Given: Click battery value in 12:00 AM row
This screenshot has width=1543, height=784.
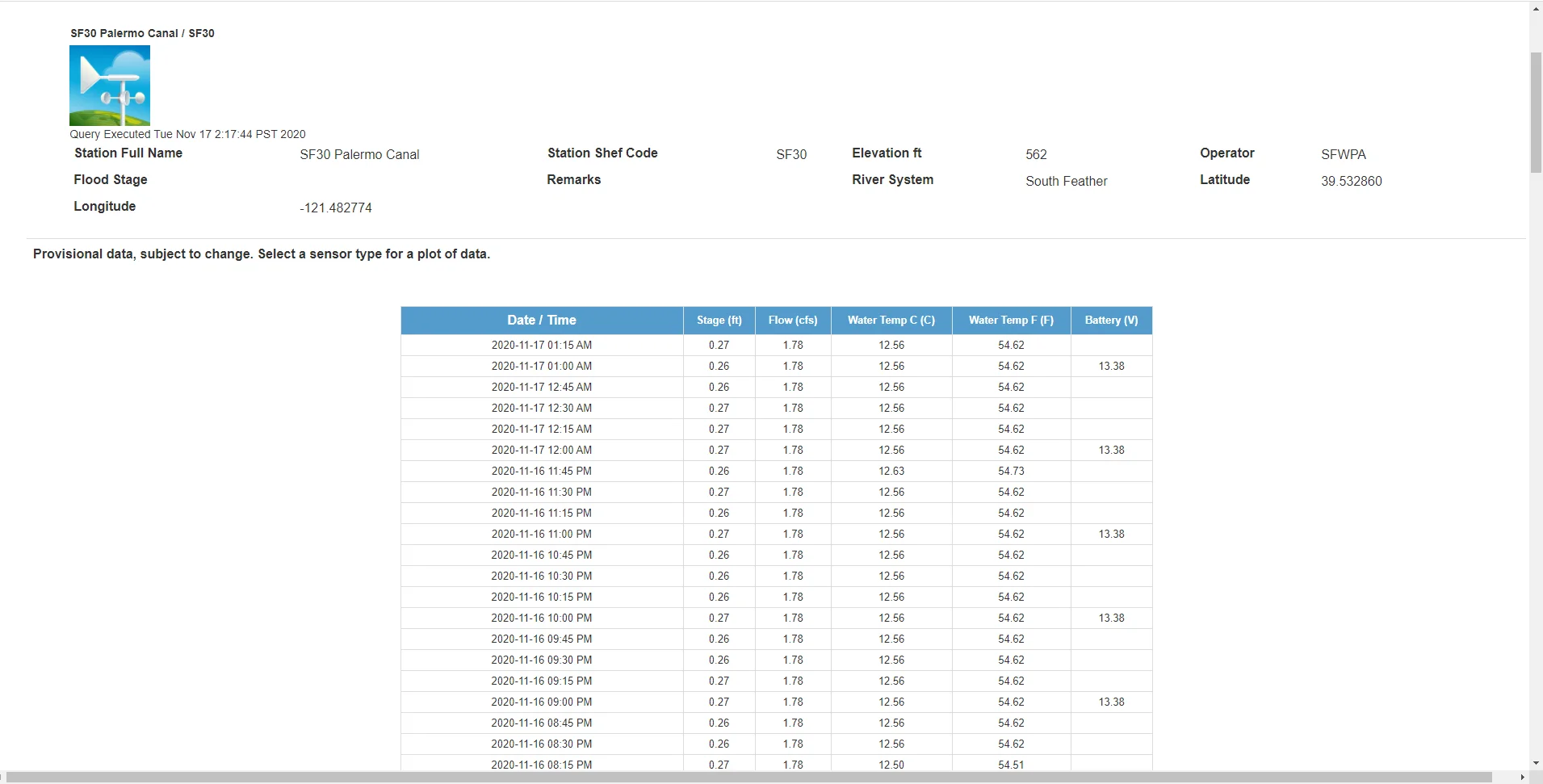Looking at the screenshot, I should (x=1111, y=450).
